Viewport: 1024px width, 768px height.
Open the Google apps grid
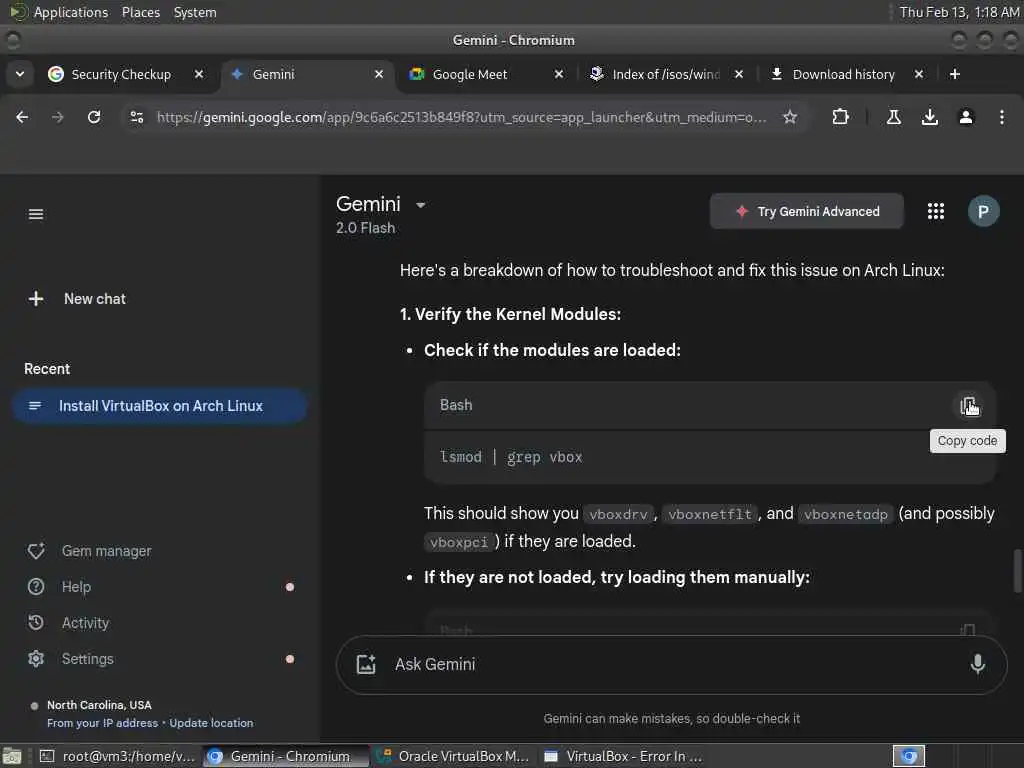pyautogui.click(x=936, y=211)
